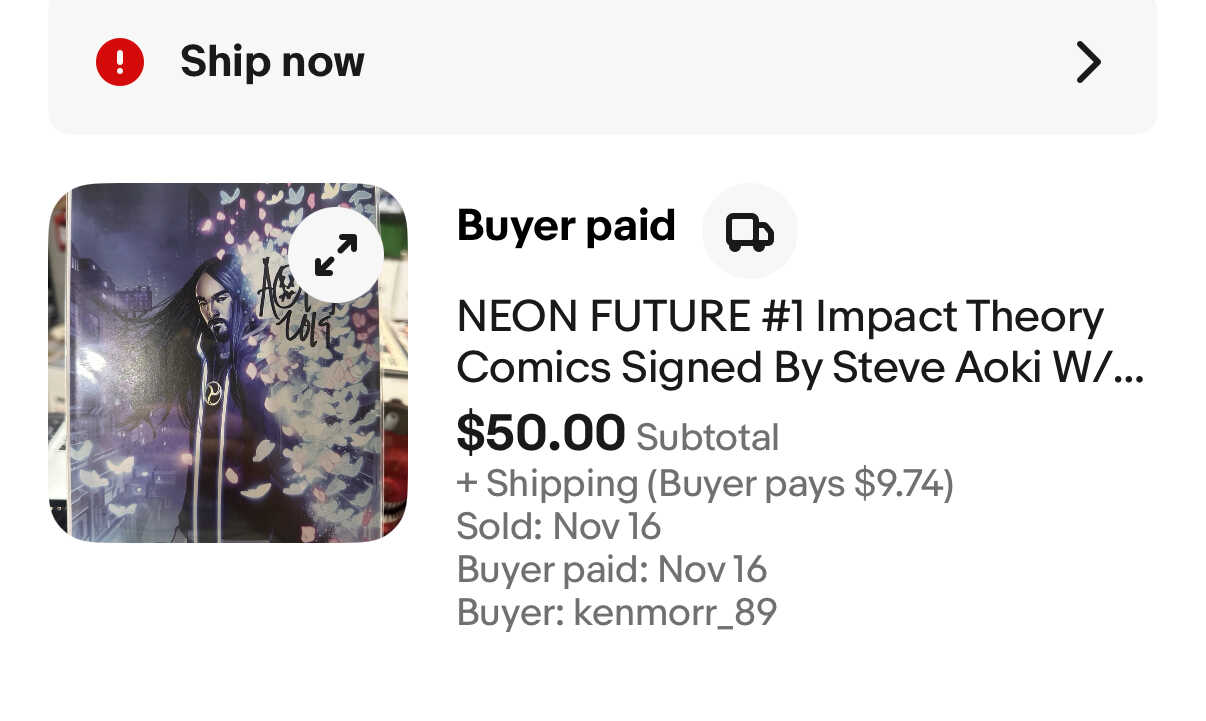1206x721 pixels.
Task: Click the red exclamation alert icon
Action: pos(120,62)
